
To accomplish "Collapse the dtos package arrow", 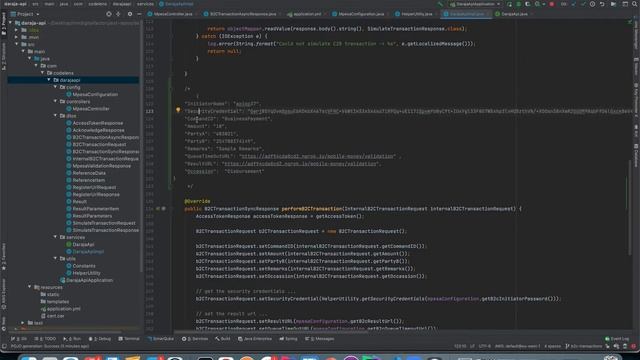I will pos(56,116).
